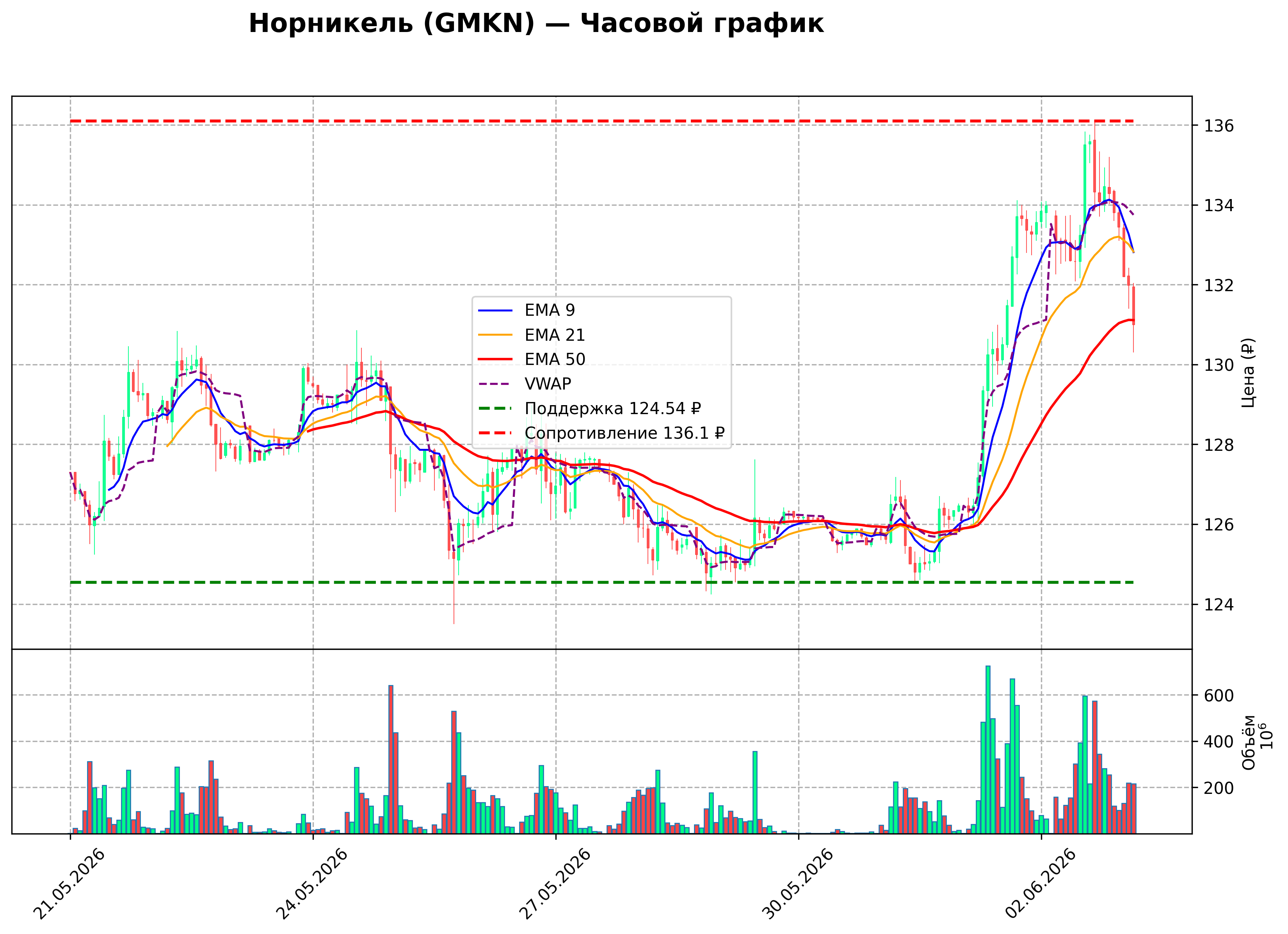Click the purple dashed VWAP legend sample
1288x934 pixels.
tap(495, 384)
